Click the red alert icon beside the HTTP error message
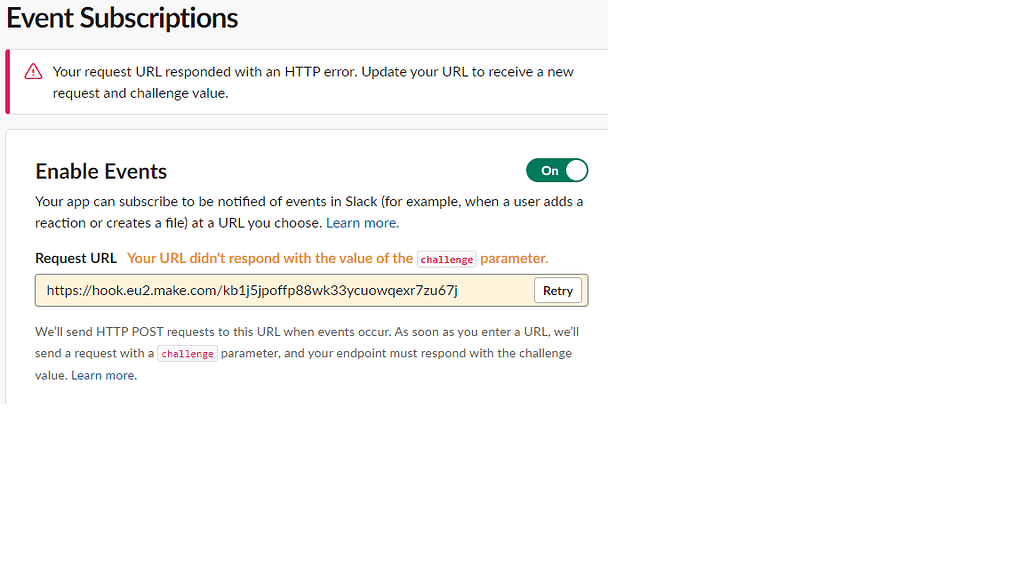The height and width of the screenshot is (576, 1024). pyautogui.click(x=33, y=71)
